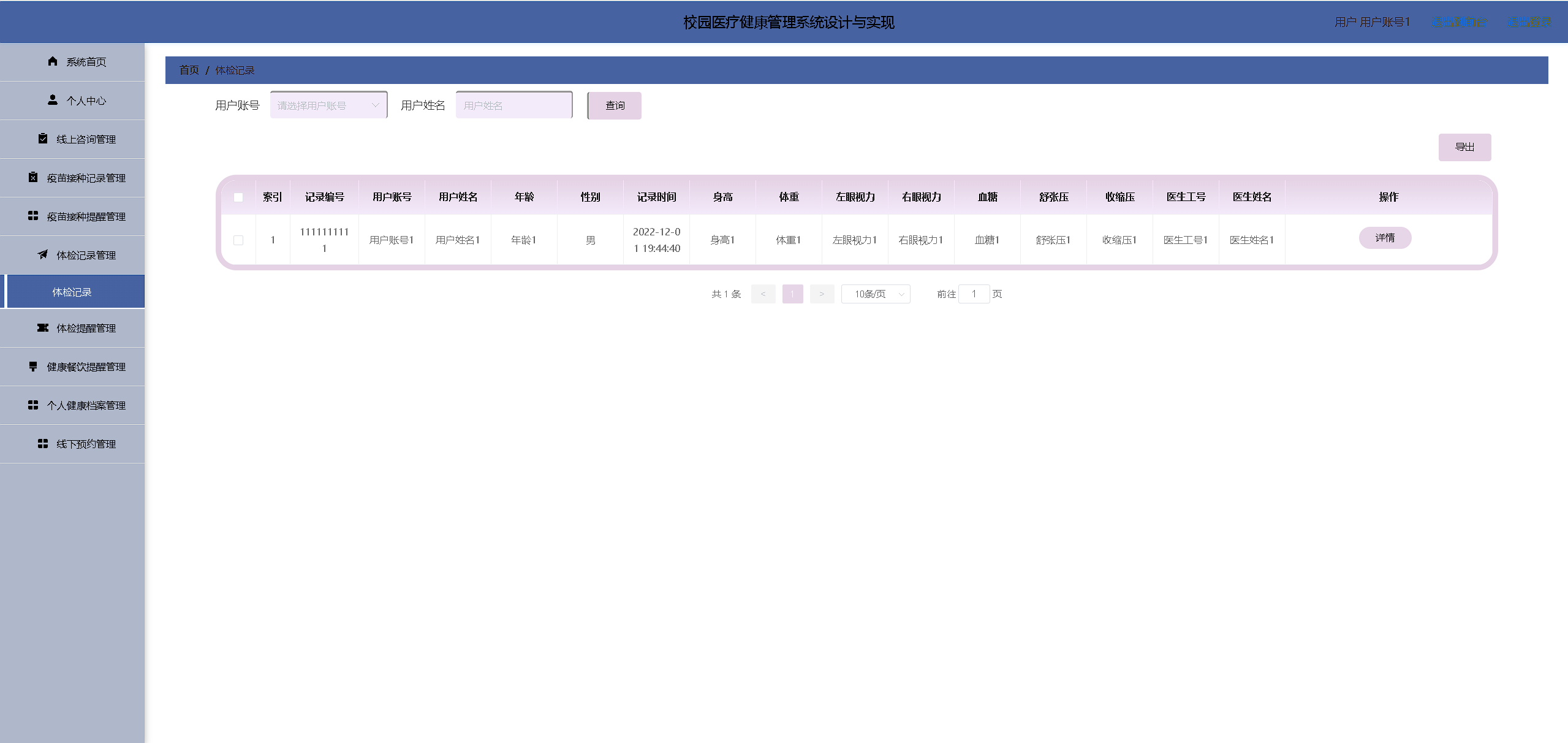Open the 10条/页 page size dropdown
The height and width of the screenshot is (743, 1568).
click(876, 294)
